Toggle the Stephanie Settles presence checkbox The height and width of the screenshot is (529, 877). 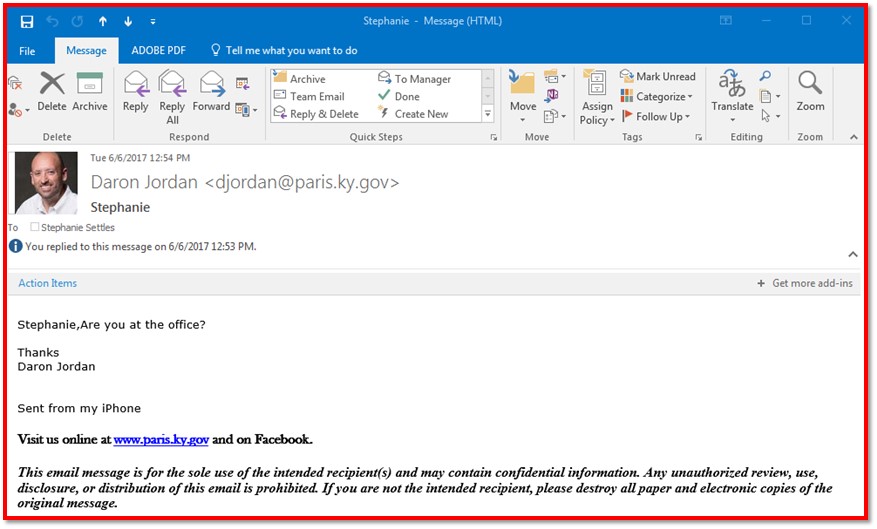pos(35,228)
